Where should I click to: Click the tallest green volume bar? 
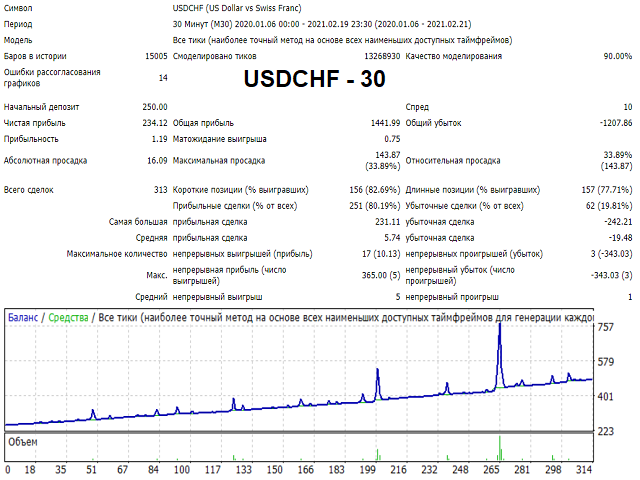point(500,448)
